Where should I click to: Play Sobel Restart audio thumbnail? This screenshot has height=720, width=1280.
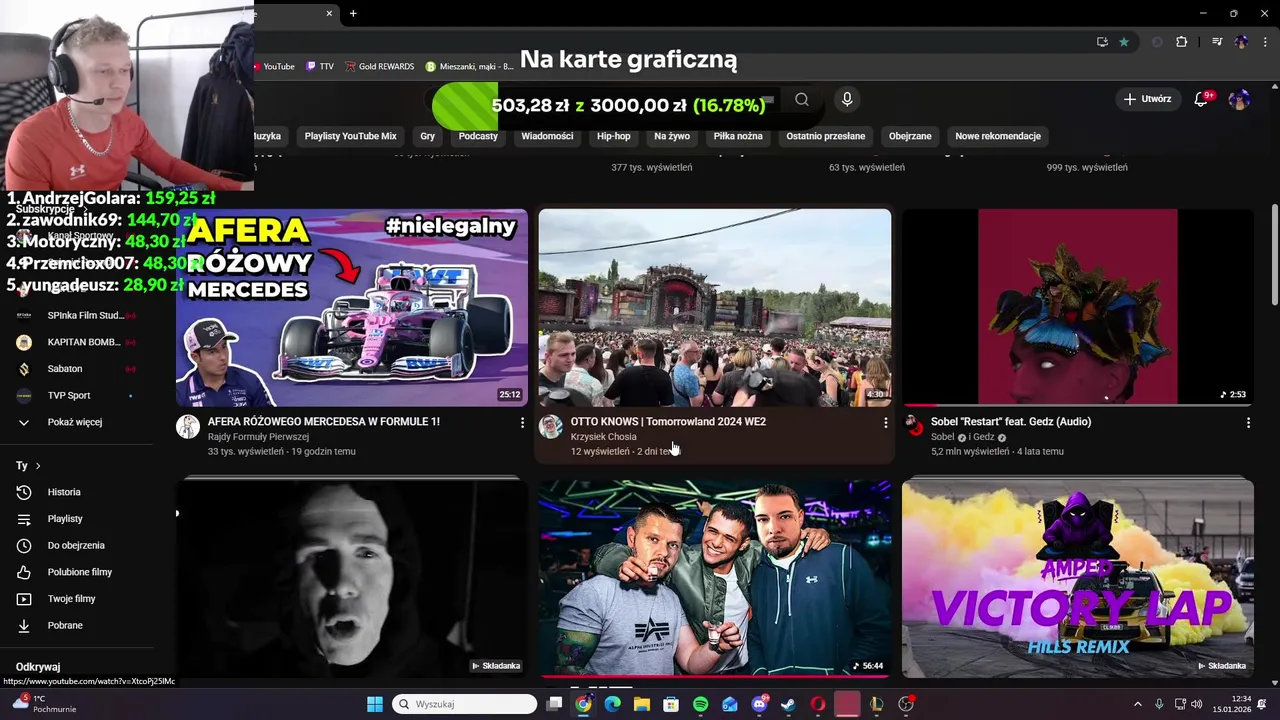tap(1078, 307)
